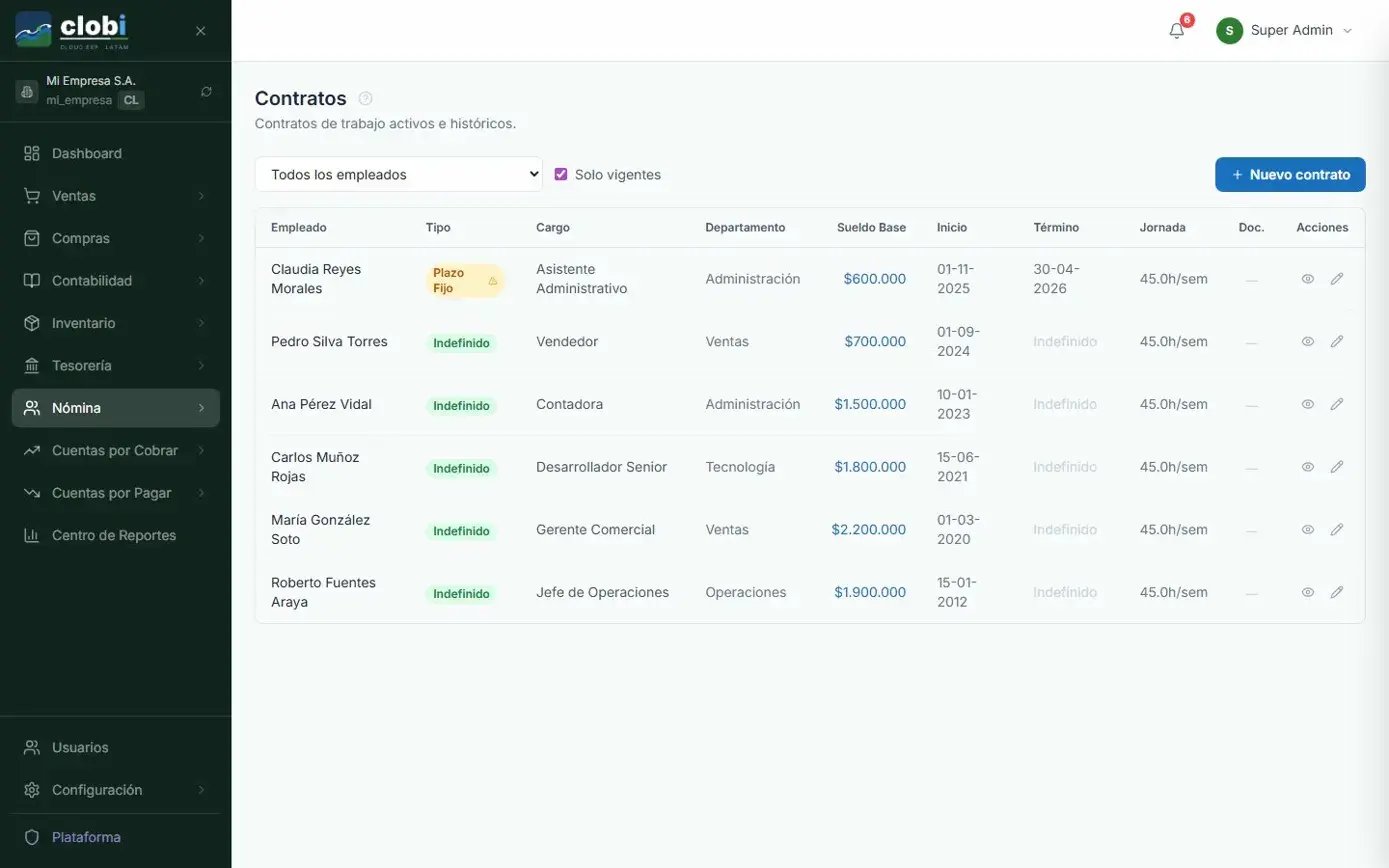Screen dimensions: 1389x868
Task: Click the Nuevo contrato button
Action: coord(1289,174)
